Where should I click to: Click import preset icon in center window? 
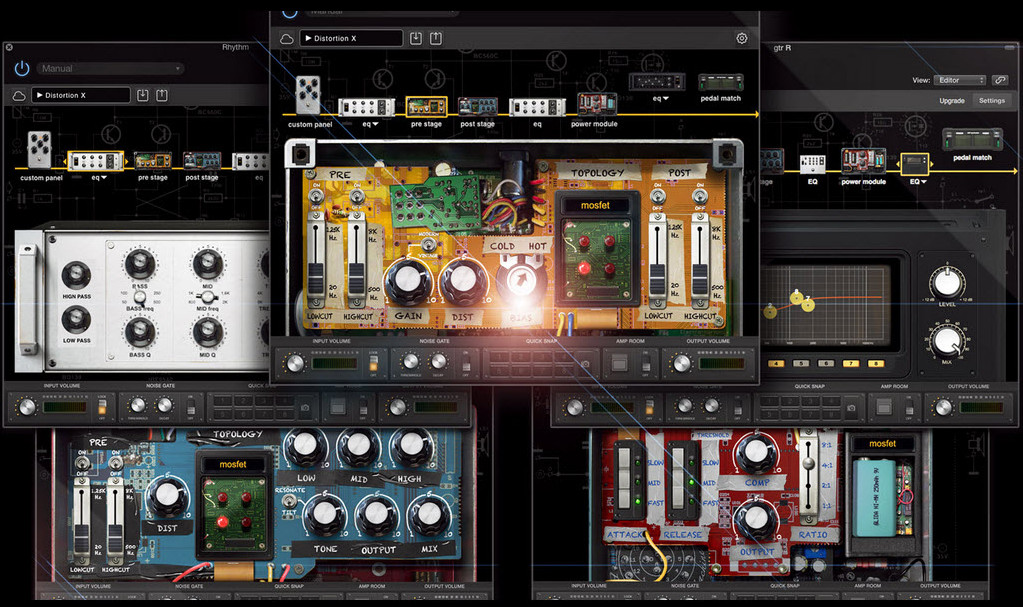[416, 39]
